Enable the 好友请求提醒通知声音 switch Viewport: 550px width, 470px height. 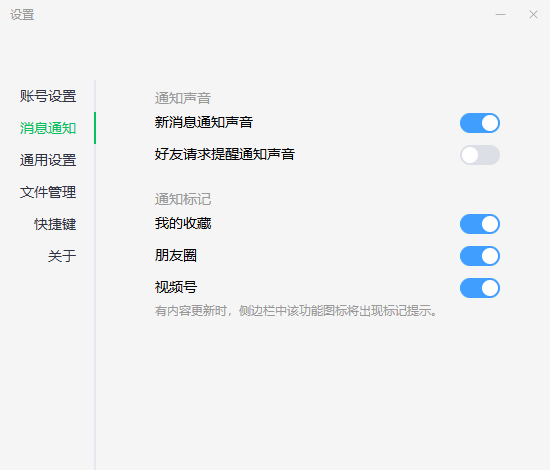click(480, 155)
